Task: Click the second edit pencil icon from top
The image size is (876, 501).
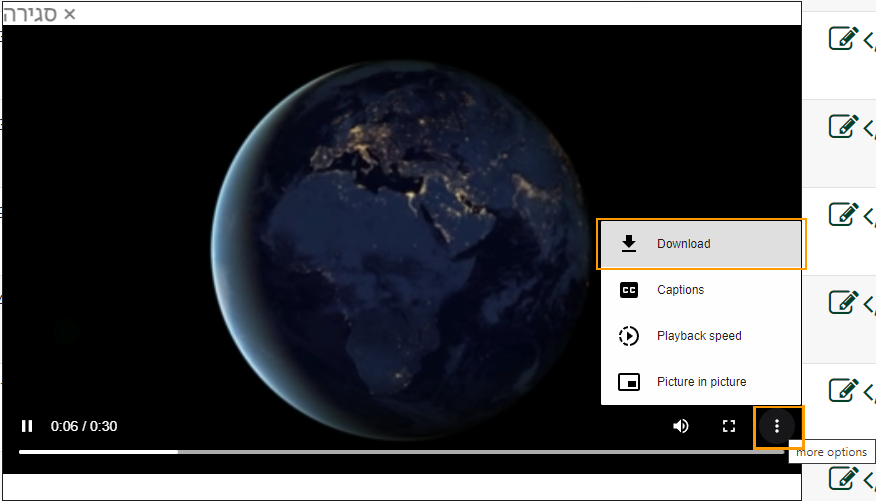Action: (x=843, y=127)
